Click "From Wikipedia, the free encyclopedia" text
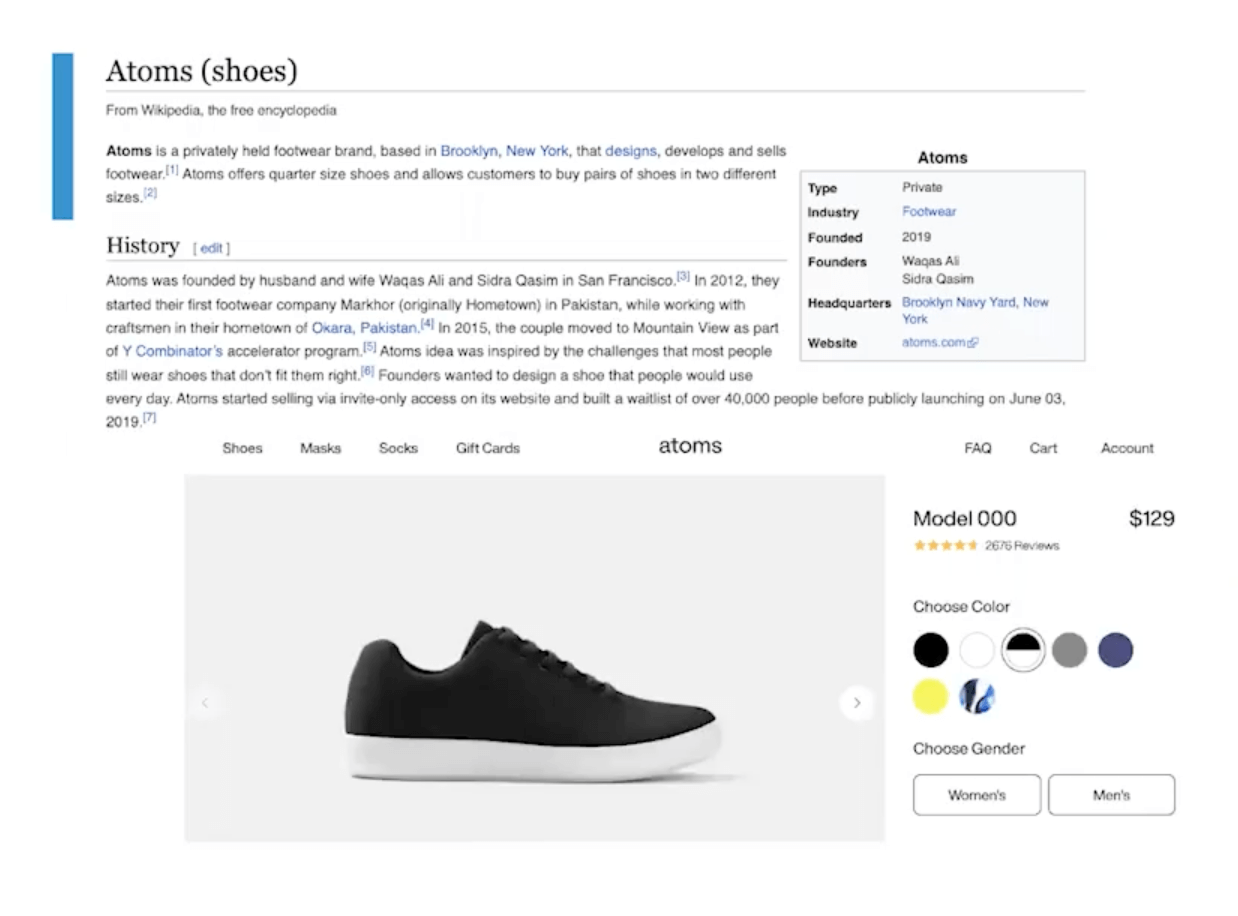Viewport: 1238px width, 916px height. pyautogui.click(x=221, y=110)
